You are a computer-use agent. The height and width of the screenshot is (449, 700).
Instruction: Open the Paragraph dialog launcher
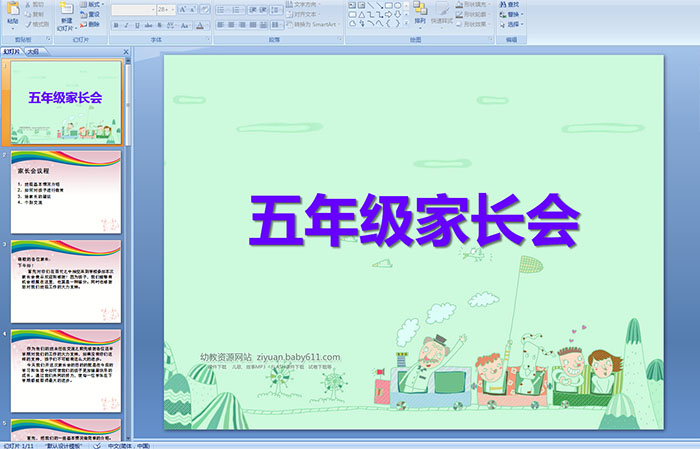point(340,40)
